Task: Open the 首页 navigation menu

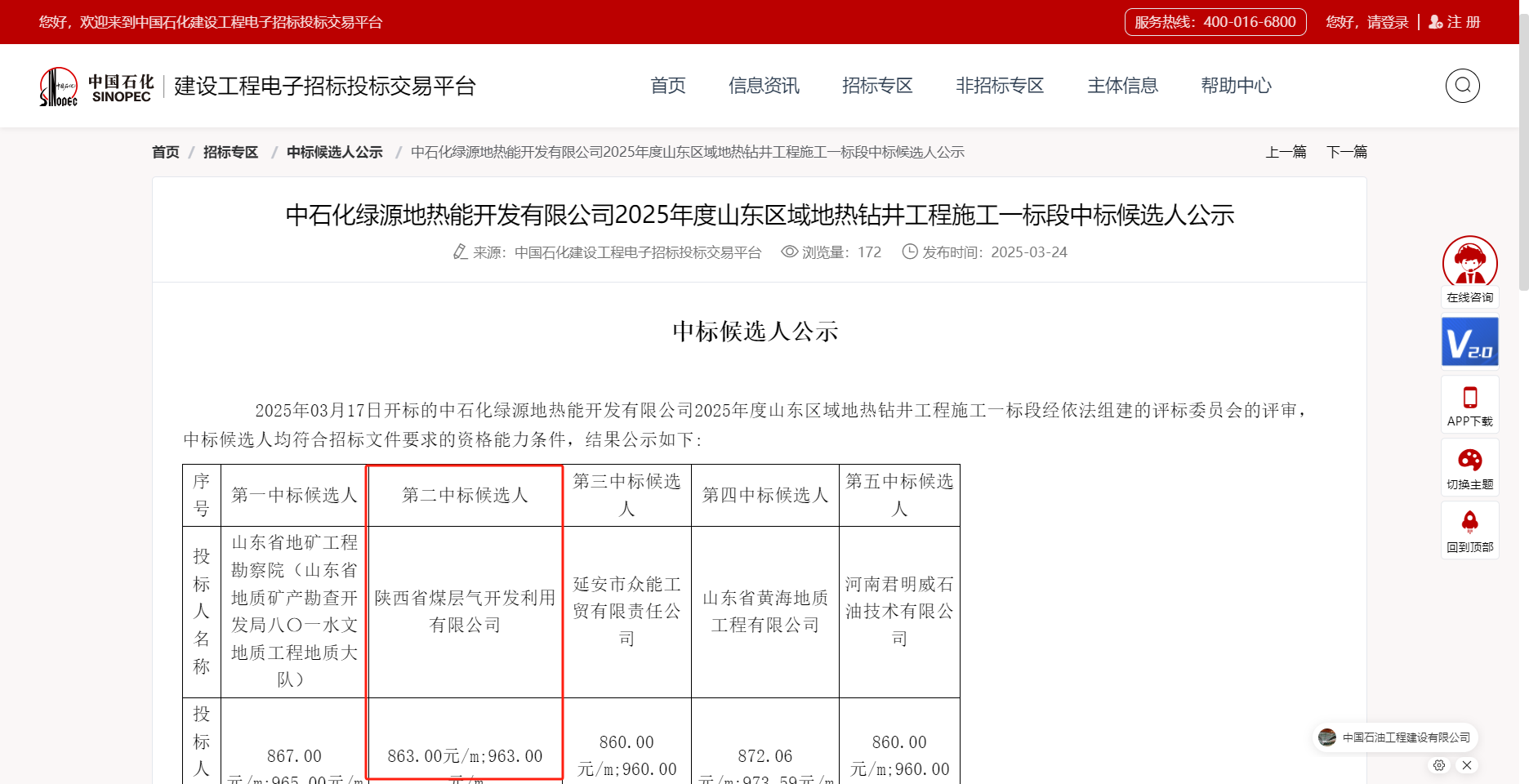Action: (668, 86)
